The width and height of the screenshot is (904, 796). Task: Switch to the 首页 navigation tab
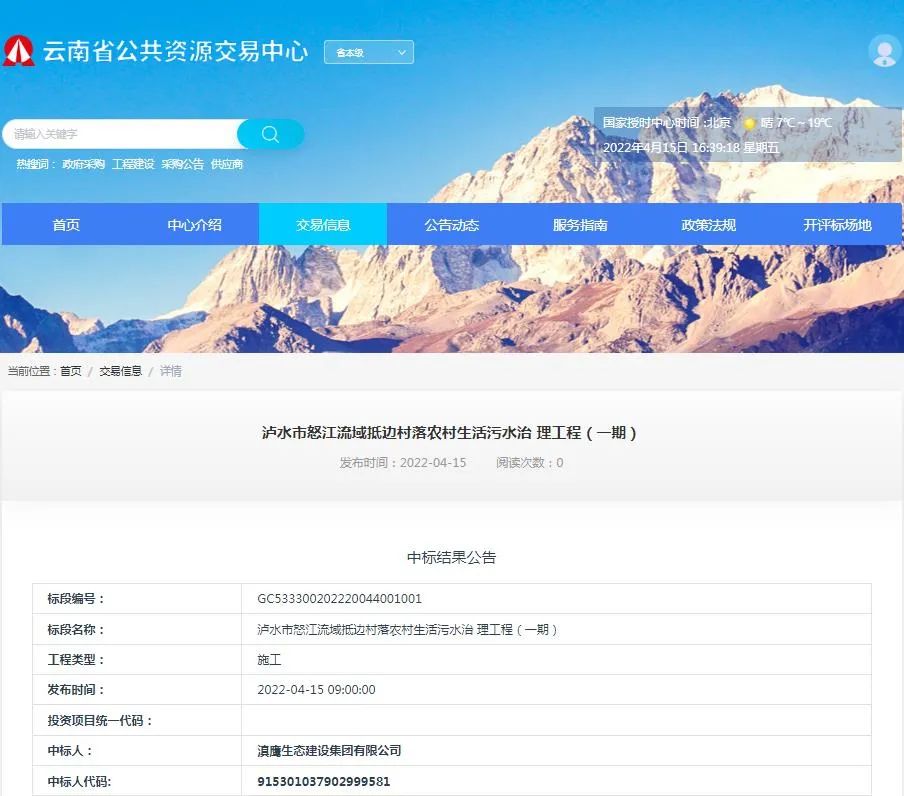[x=66, y=224]
